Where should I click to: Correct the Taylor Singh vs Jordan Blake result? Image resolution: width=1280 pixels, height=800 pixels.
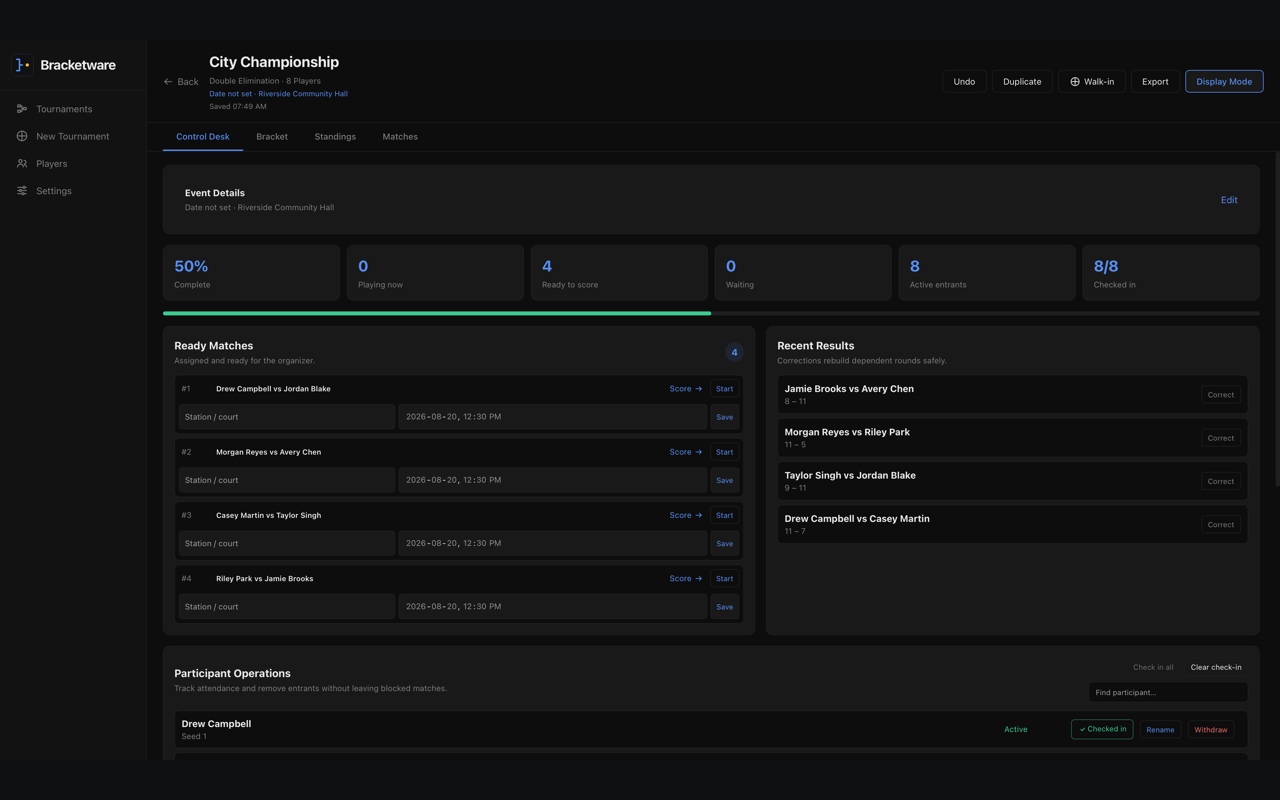tap(1220, 481)
